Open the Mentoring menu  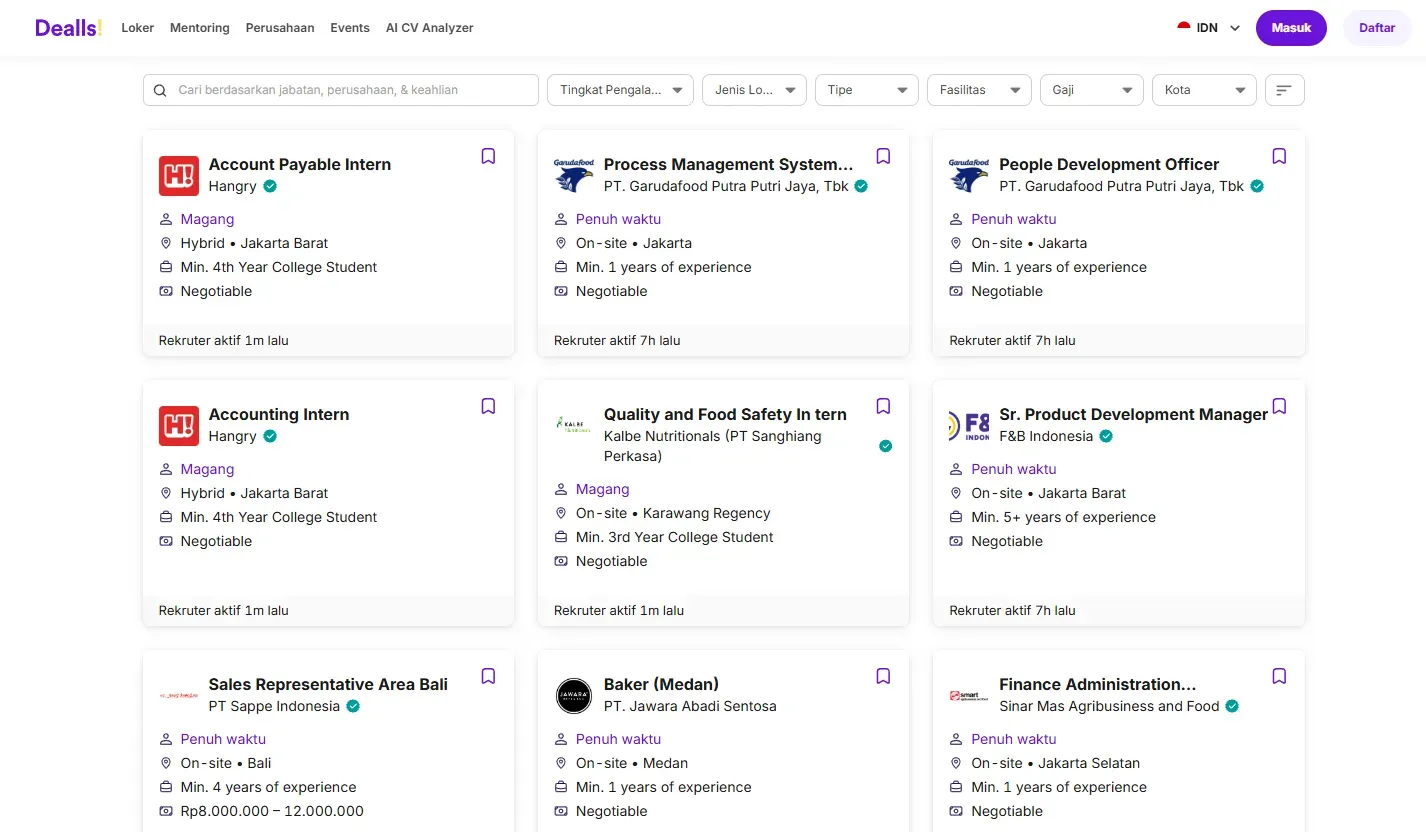(x=200, y=28)
